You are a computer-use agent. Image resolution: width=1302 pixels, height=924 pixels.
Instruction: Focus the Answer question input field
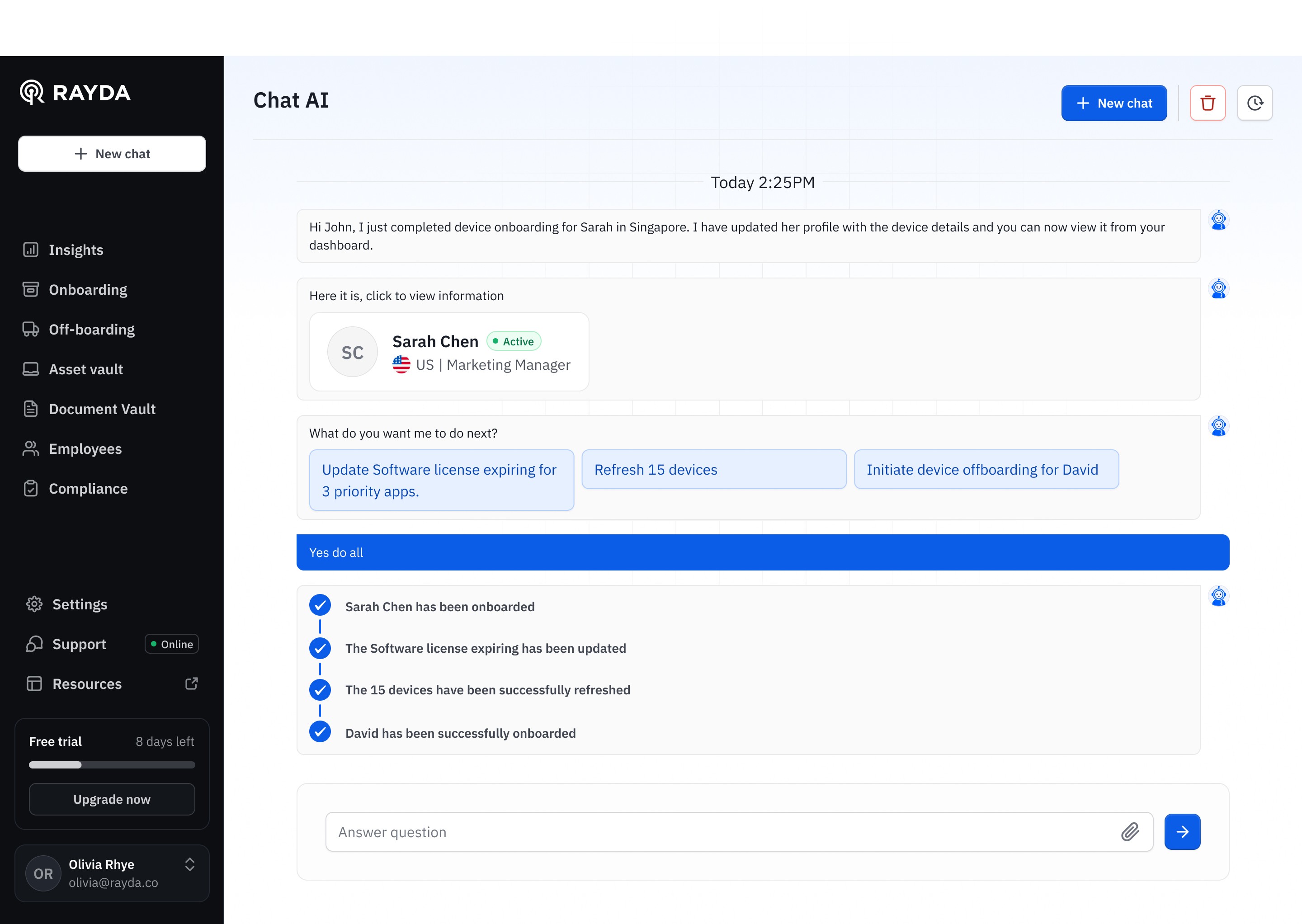(723, 832)
